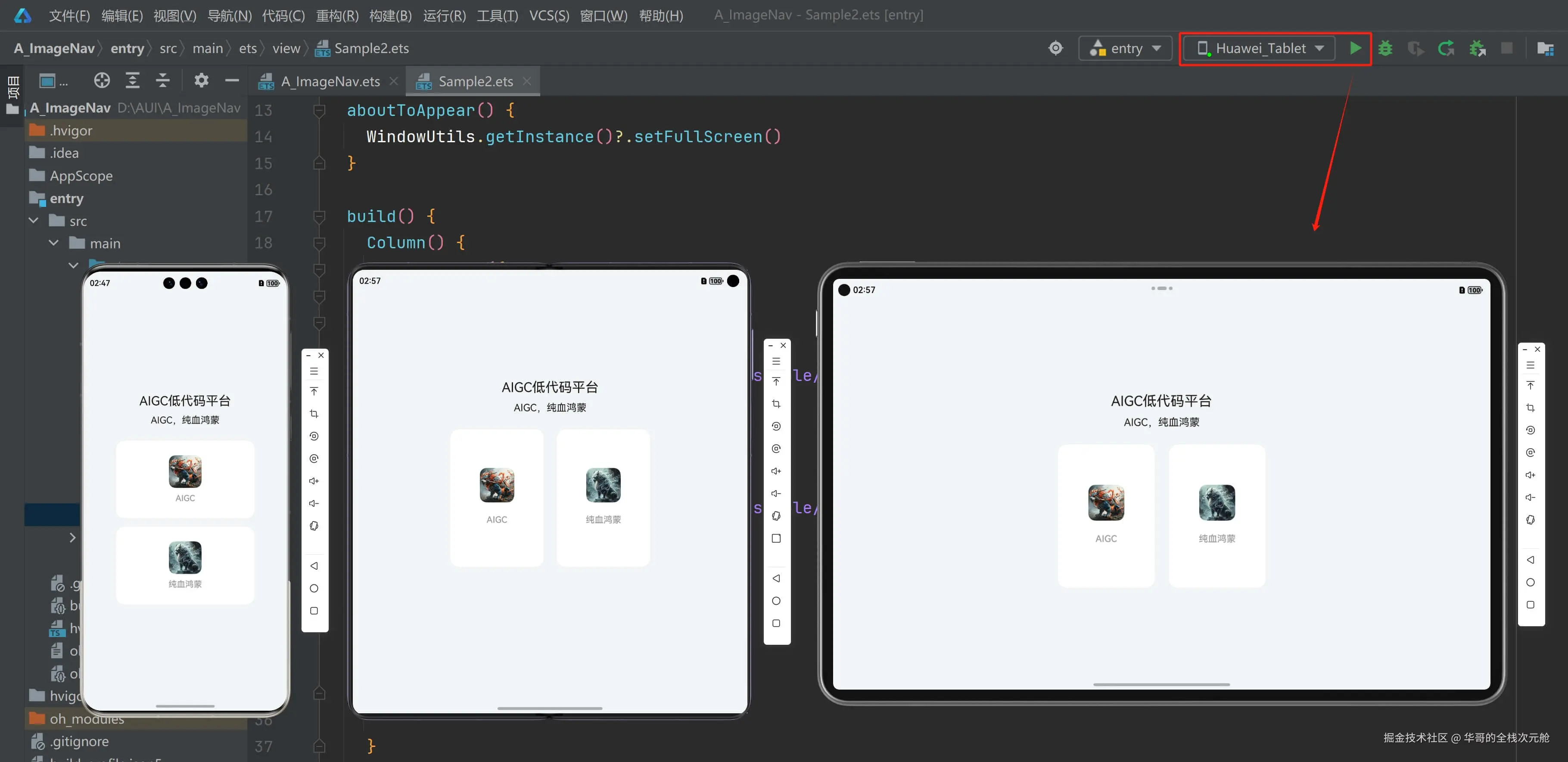Open project panel settings gear
Screen dimensions: 1568x762
201,81
